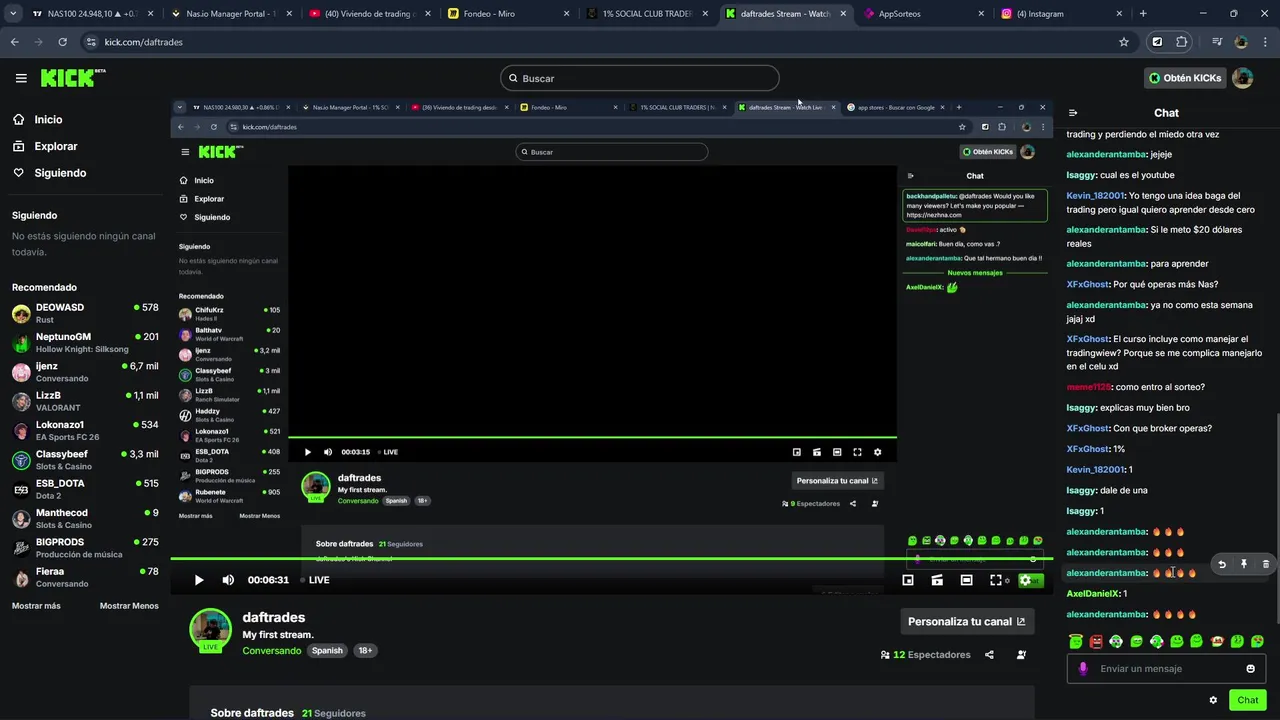Viewport: 1280px width, 720px height.
Task: Switch to AppSorteos tab
Action: [x=922, y=14]
